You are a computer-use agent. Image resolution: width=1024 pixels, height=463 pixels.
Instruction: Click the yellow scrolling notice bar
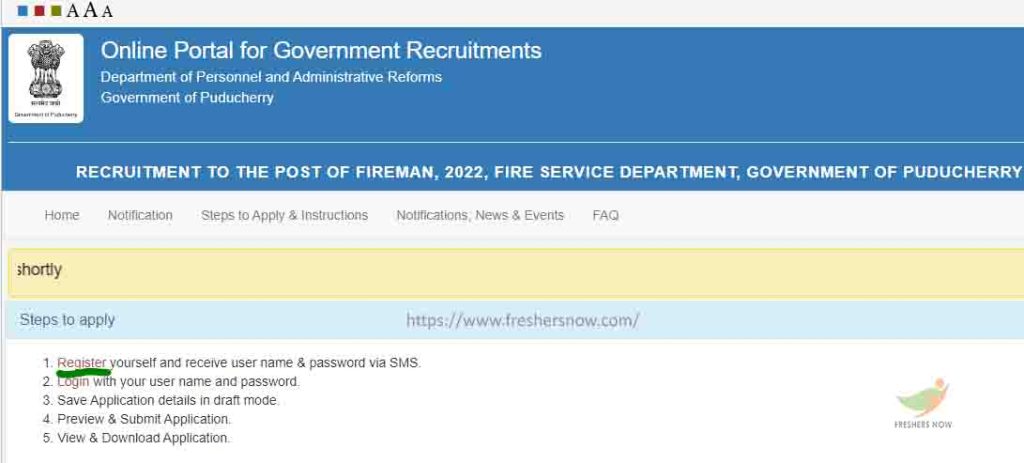pos(516,272)
